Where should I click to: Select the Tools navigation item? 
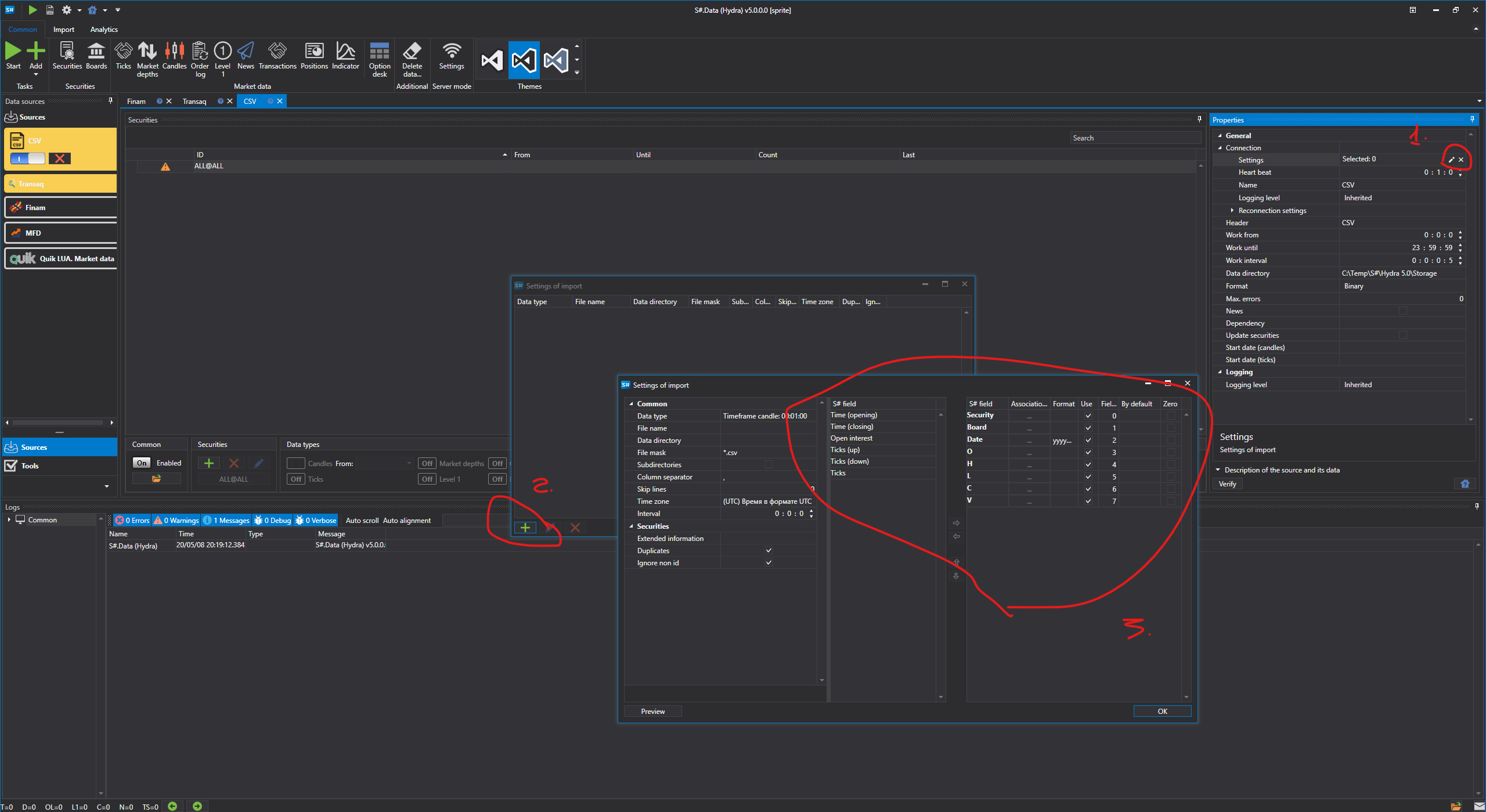(x=60, y=465)
